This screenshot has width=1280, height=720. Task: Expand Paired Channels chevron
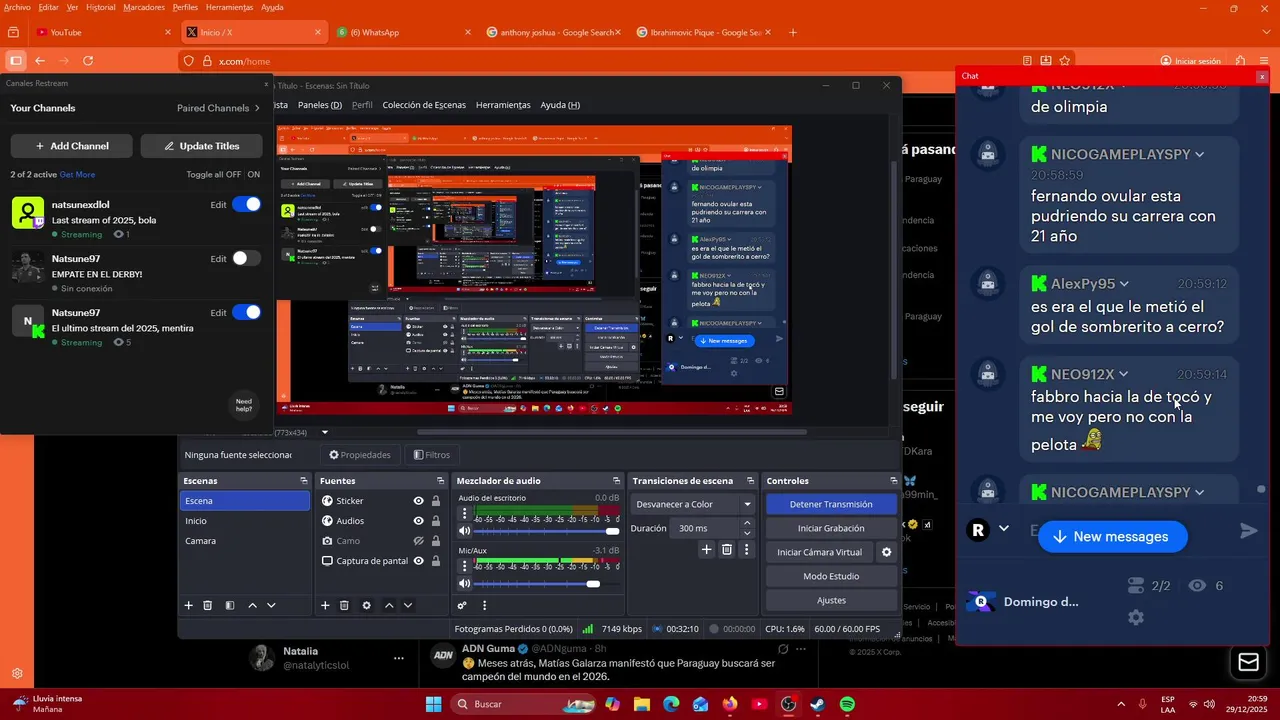point(257,108)
